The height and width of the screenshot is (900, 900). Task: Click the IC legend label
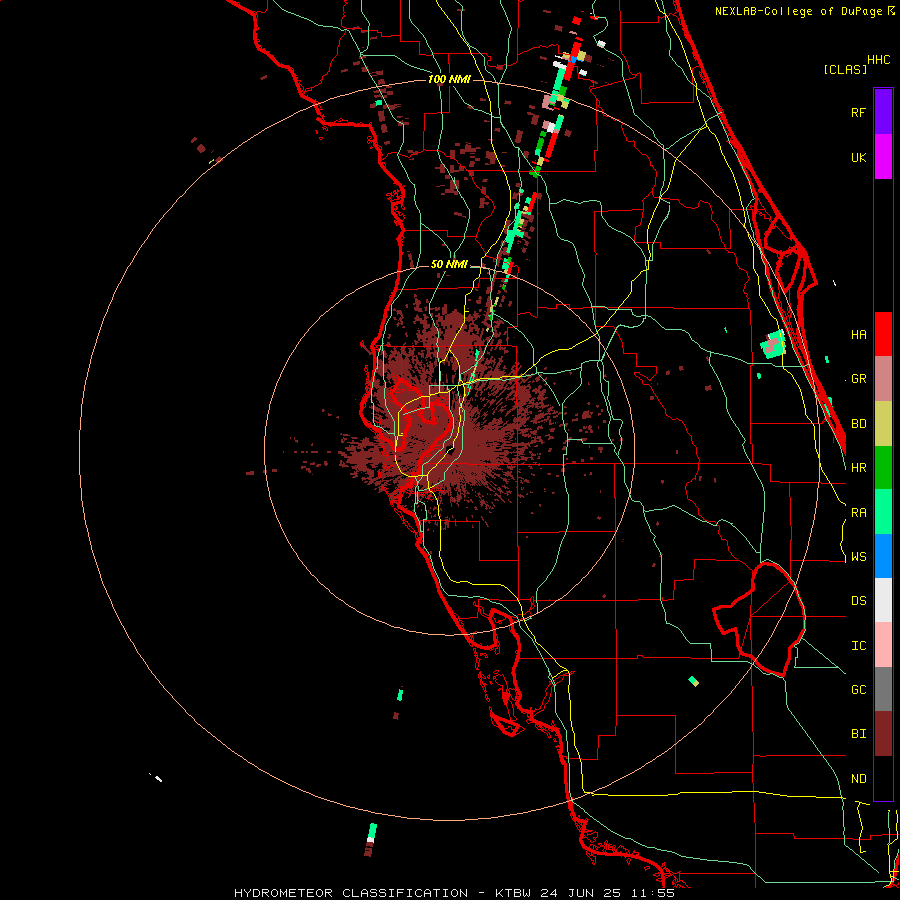859,646
